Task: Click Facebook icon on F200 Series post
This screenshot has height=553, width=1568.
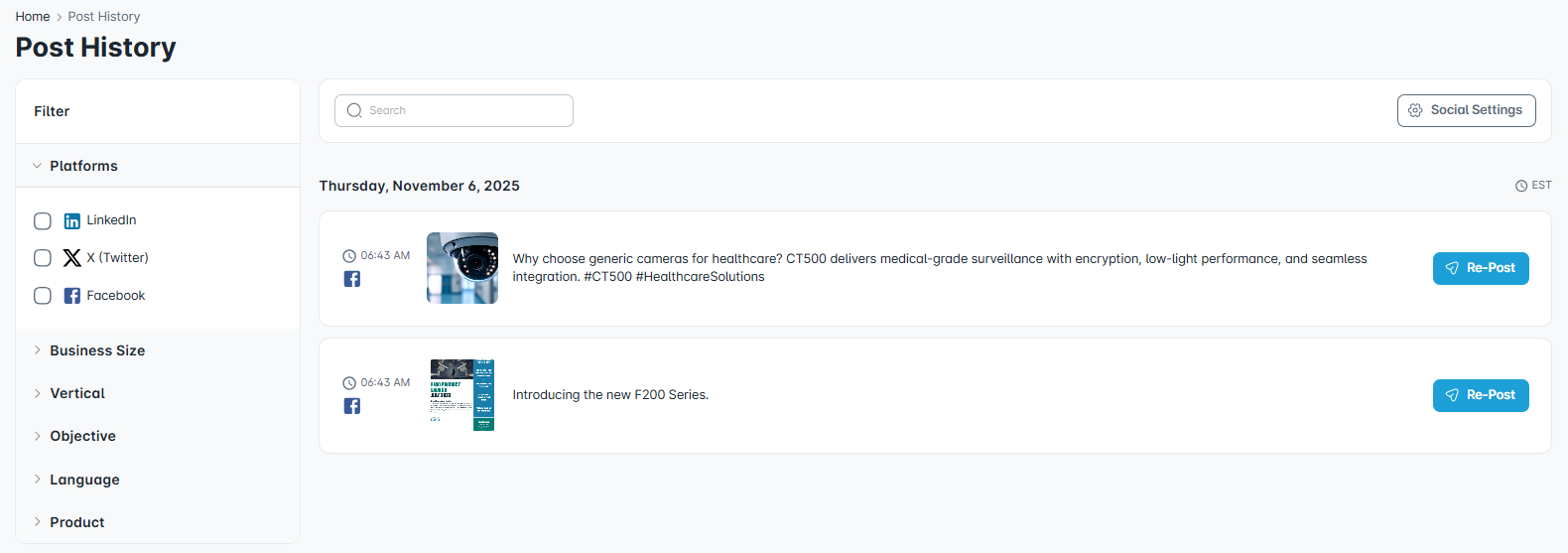Action: [x=352, y=406]
